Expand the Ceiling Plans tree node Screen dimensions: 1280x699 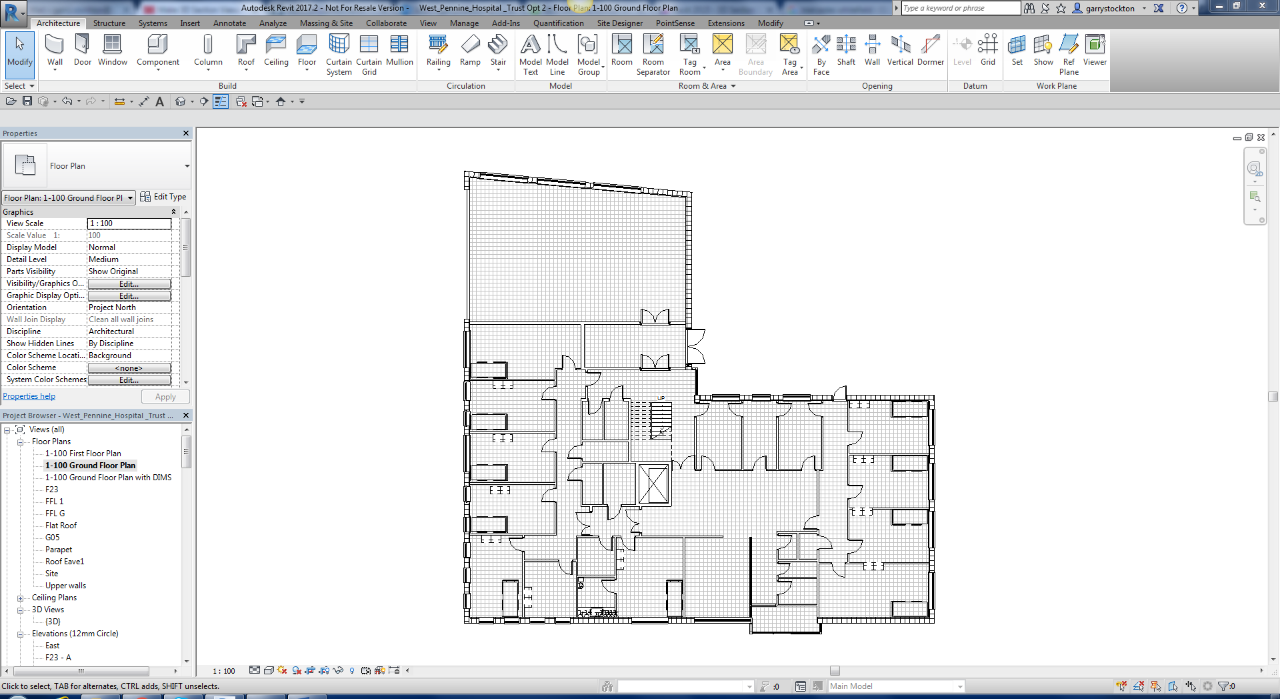click(19, 598)
